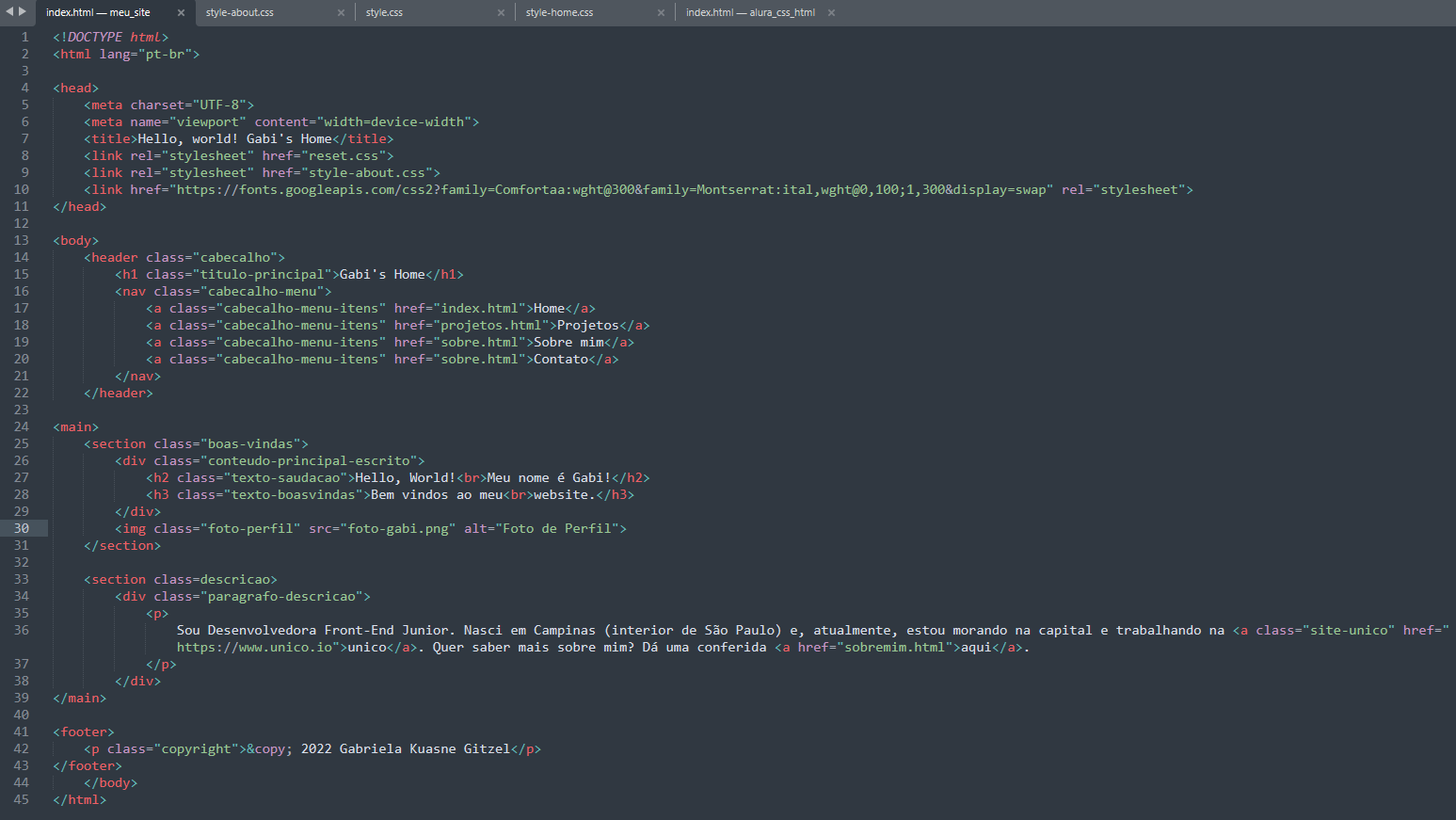Screen dimensions: 1456x820
Task: Click the tab navigate-left arrow
Action: point(10,12)
